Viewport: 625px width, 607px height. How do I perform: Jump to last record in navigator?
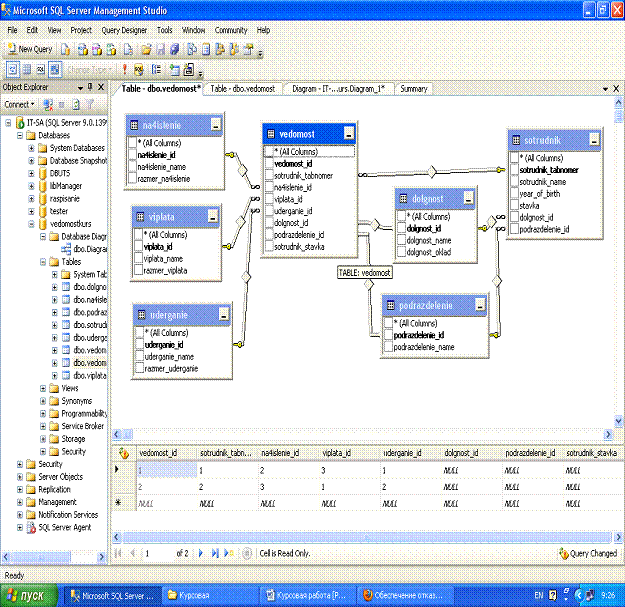pos(213,553)
